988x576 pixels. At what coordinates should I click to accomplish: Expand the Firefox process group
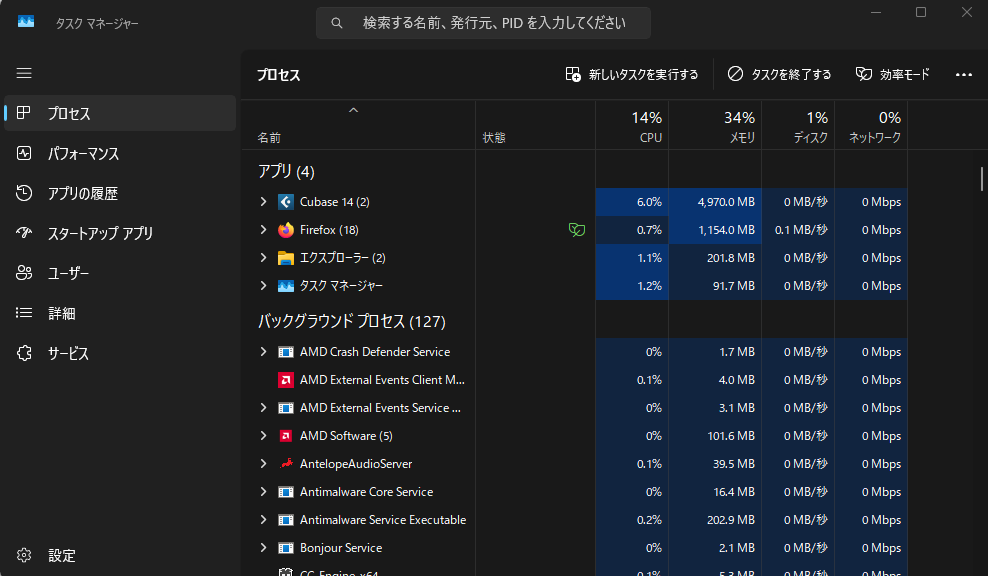tap(263, 230)
